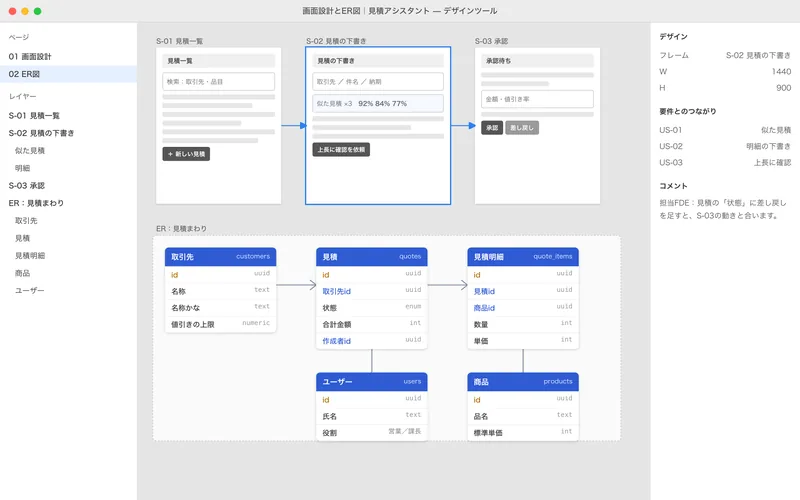Click the H value 900
Viewport: 800px width, 500px height.
coord(784,88)
